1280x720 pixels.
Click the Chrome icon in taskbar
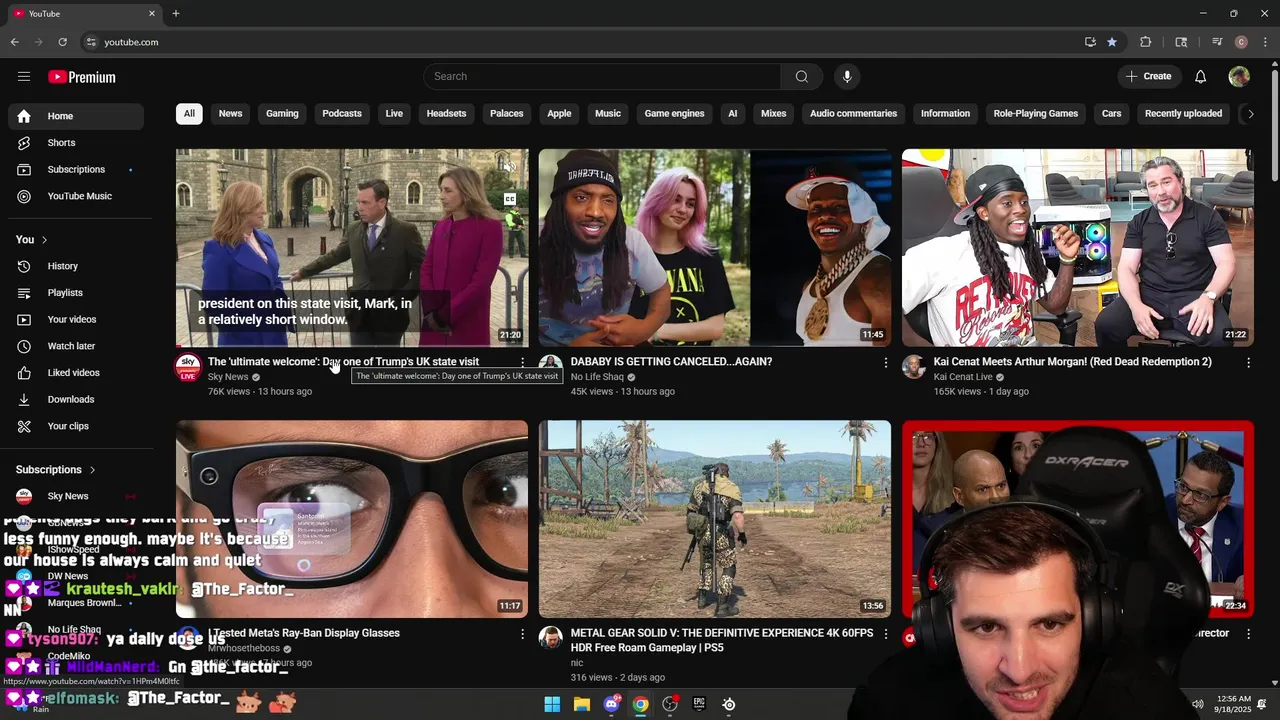640,705
